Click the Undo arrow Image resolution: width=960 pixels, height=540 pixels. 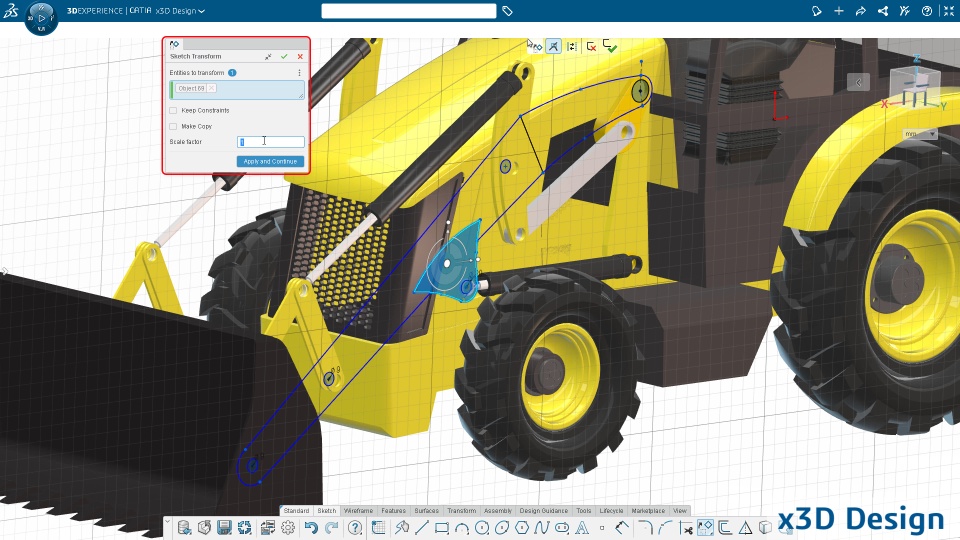click(311, 528)
